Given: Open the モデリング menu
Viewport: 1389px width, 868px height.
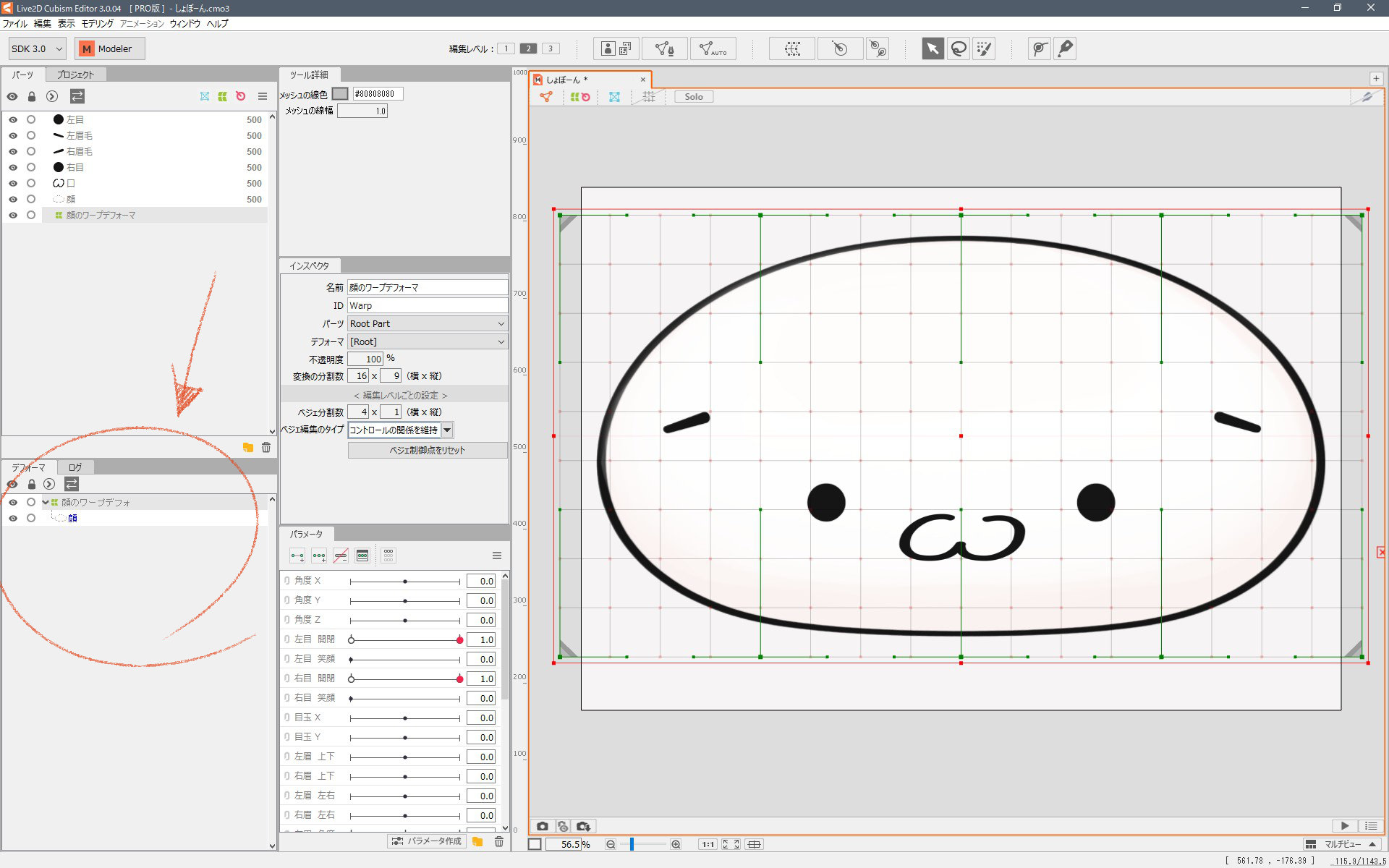Looking at the screenshot, I should [x=98, y=24].
